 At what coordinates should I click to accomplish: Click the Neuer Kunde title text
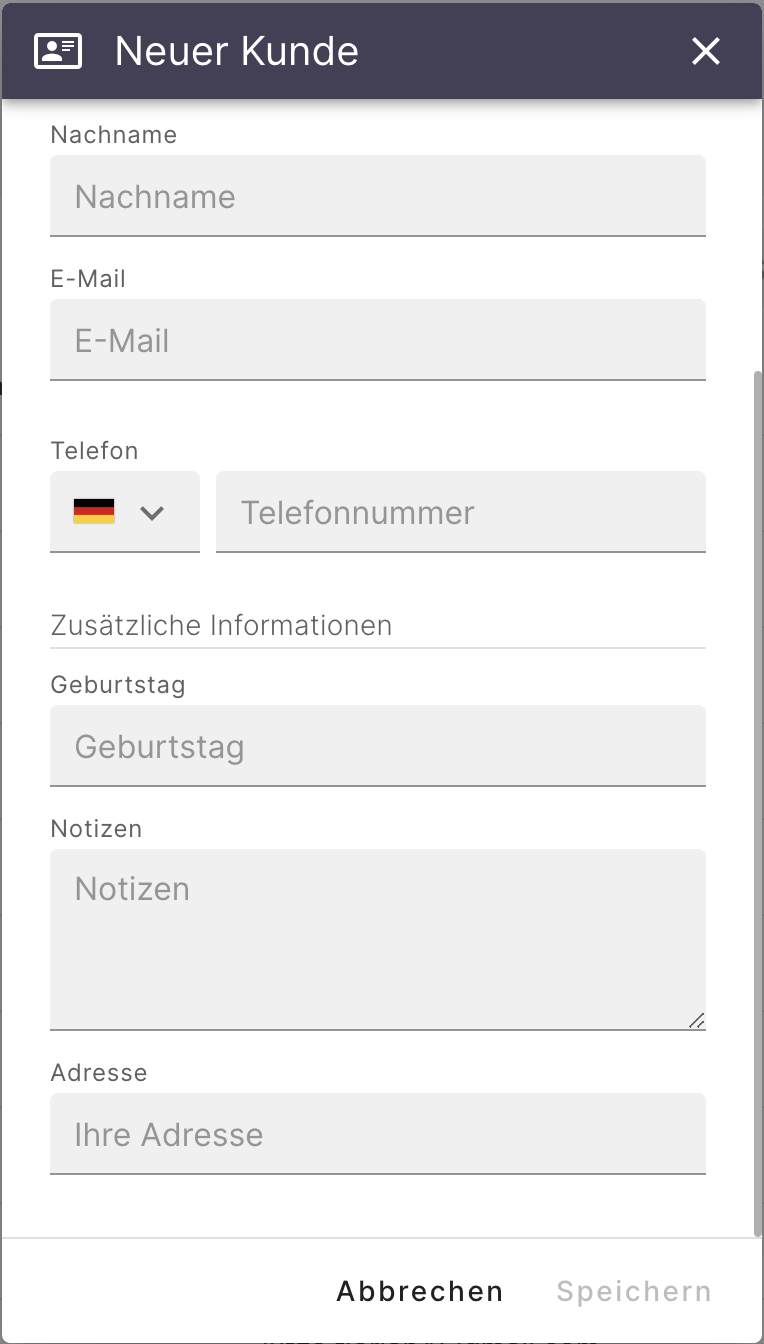pos(237,50)
